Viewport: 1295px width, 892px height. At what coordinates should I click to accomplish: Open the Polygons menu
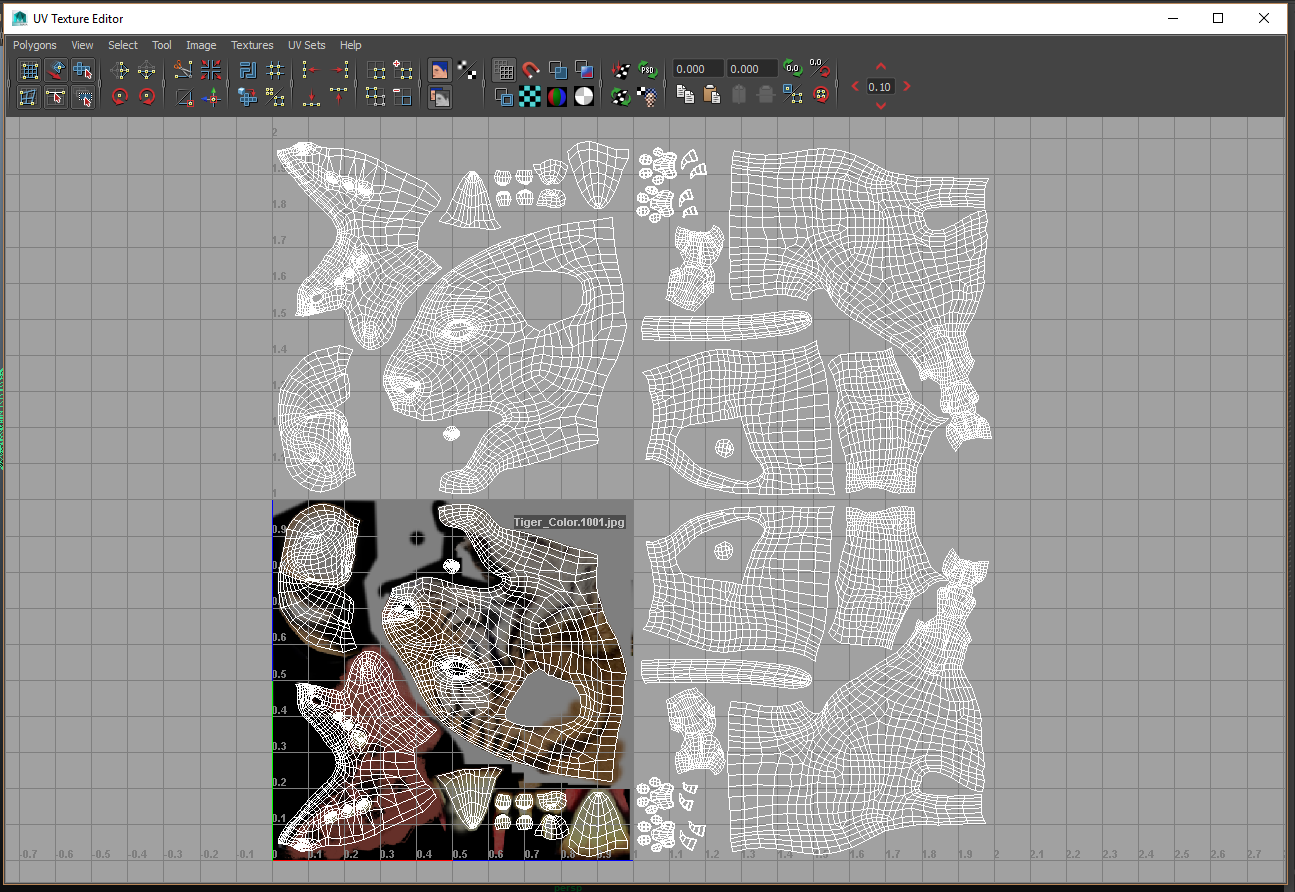click(34, 45)
